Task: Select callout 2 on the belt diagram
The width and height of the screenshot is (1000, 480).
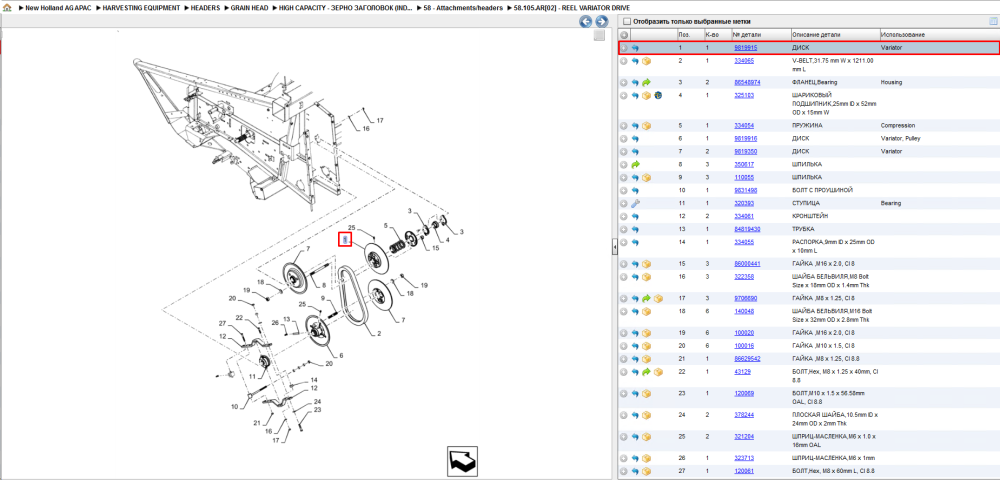Action: (378, 333)
